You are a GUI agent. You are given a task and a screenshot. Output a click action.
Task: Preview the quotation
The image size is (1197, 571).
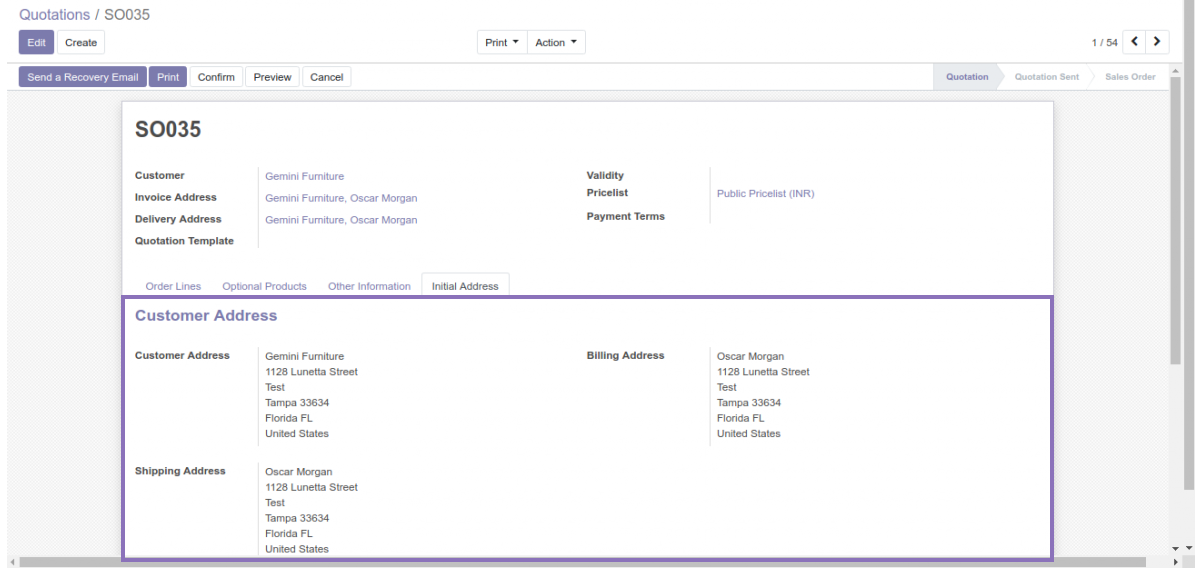pyautogui.click(x=272, y=77)
